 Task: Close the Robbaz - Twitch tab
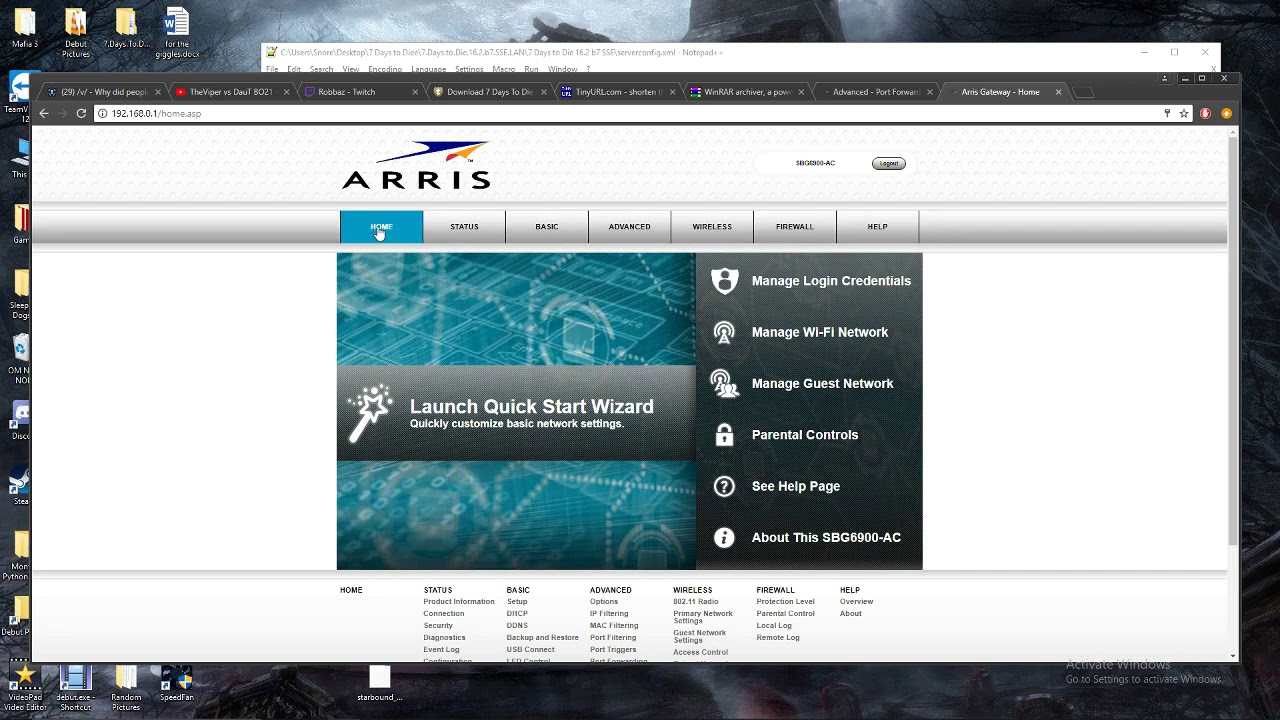pos(415,92)
